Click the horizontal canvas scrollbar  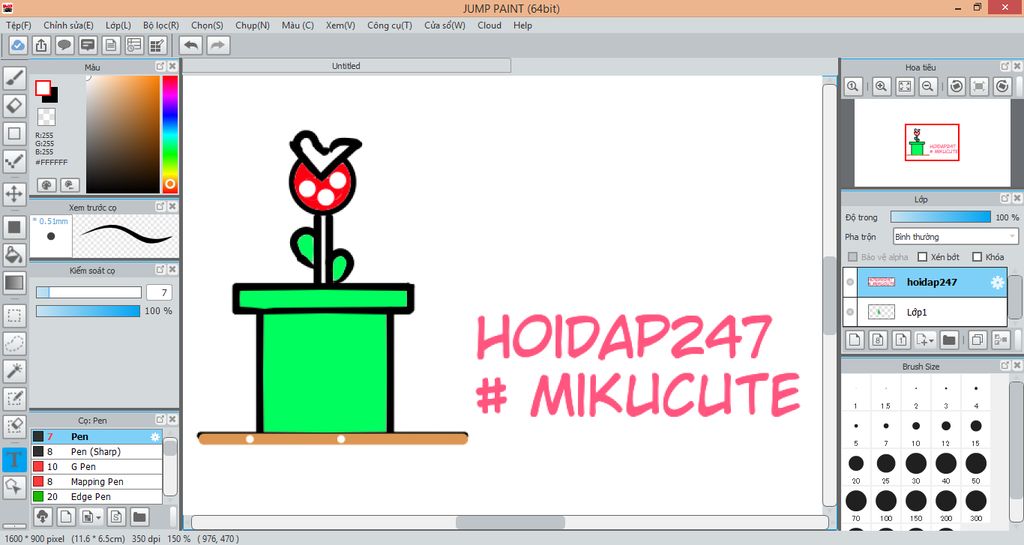click(509, 522)
